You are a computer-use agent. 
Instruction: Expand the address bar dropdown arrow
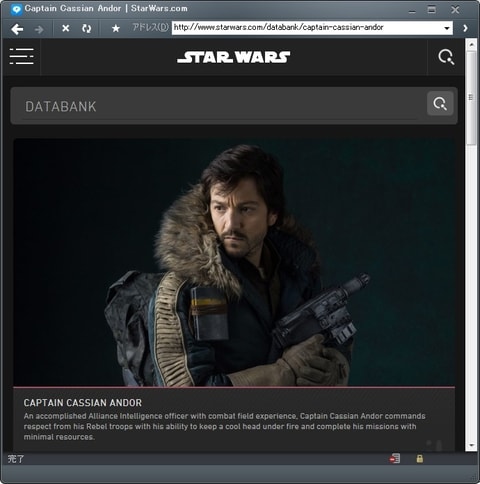click(x=447, y=28)
